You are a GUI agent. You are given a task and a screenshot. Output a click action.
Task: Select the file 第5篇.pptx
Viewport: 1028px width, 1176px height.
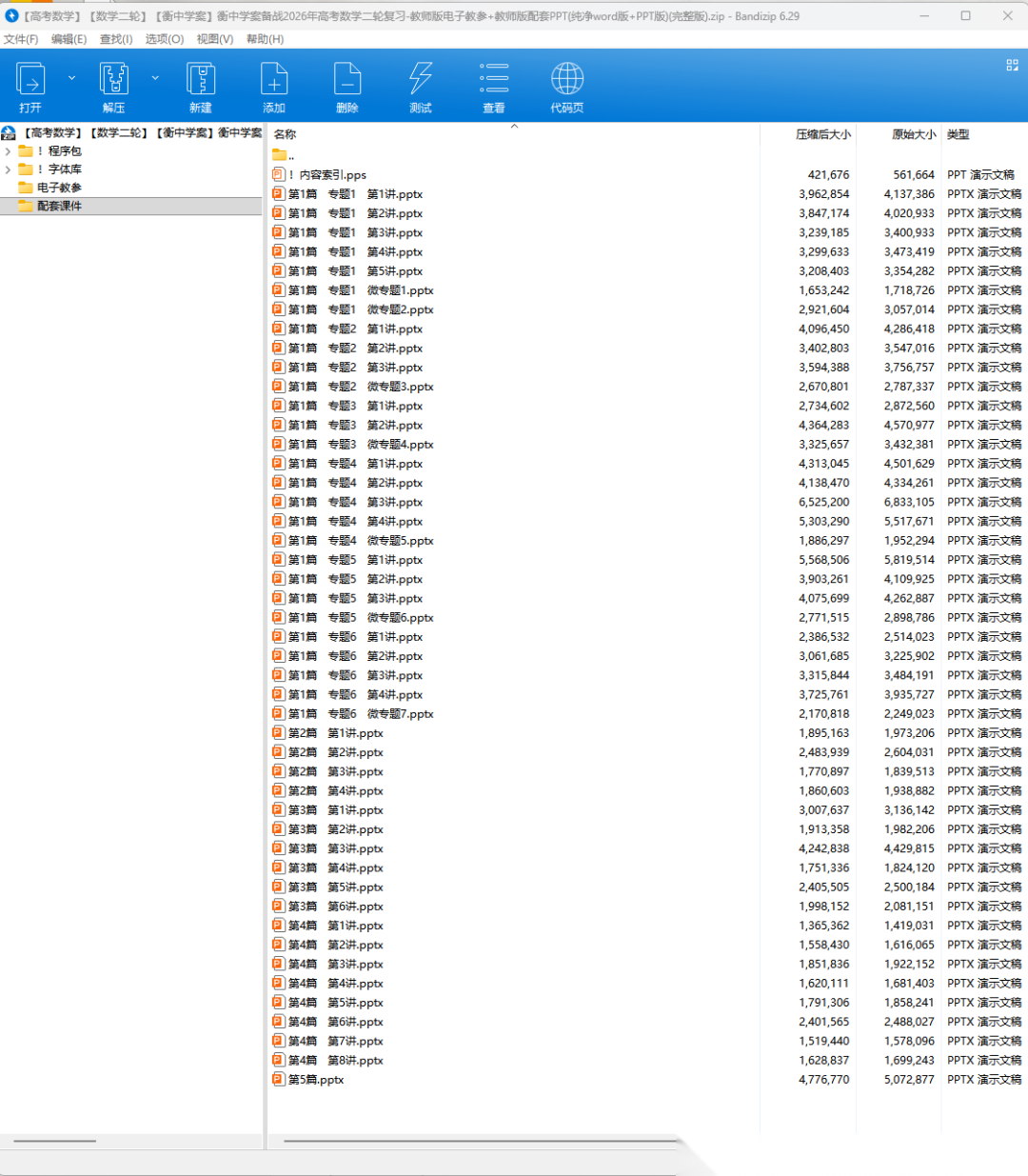316,1080
